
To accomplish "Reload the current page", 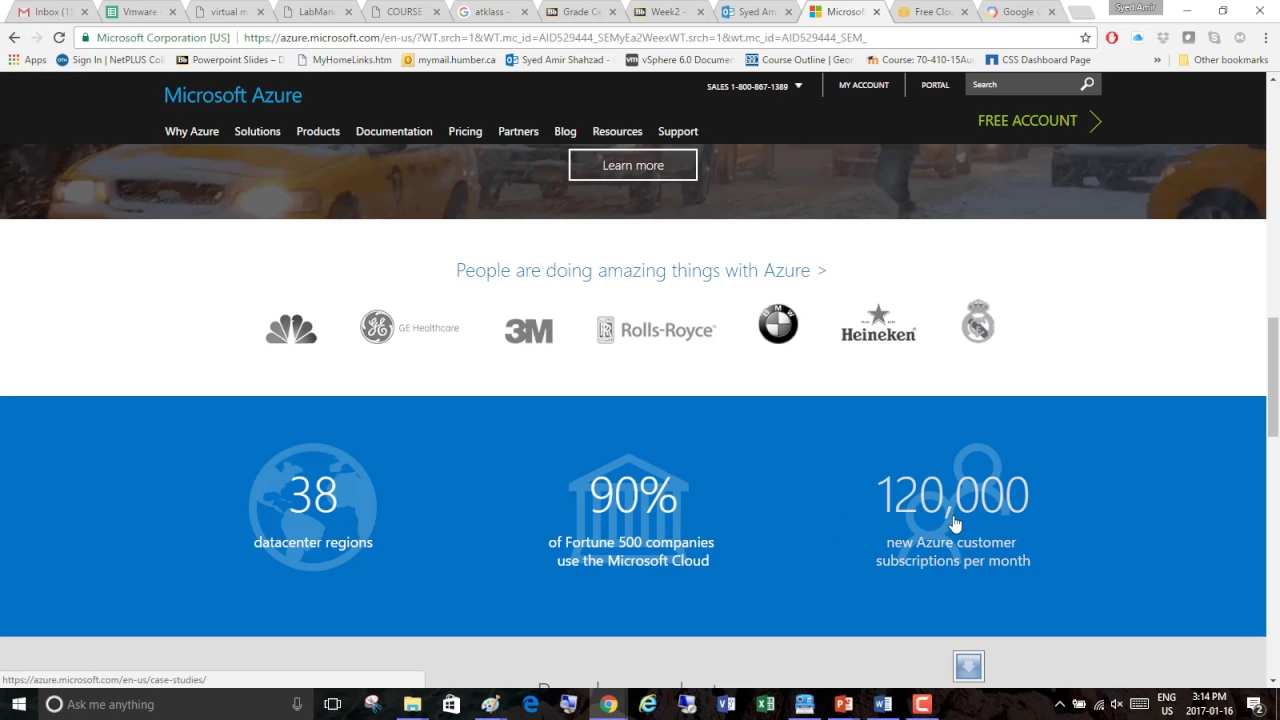I will tap(59, 37).
